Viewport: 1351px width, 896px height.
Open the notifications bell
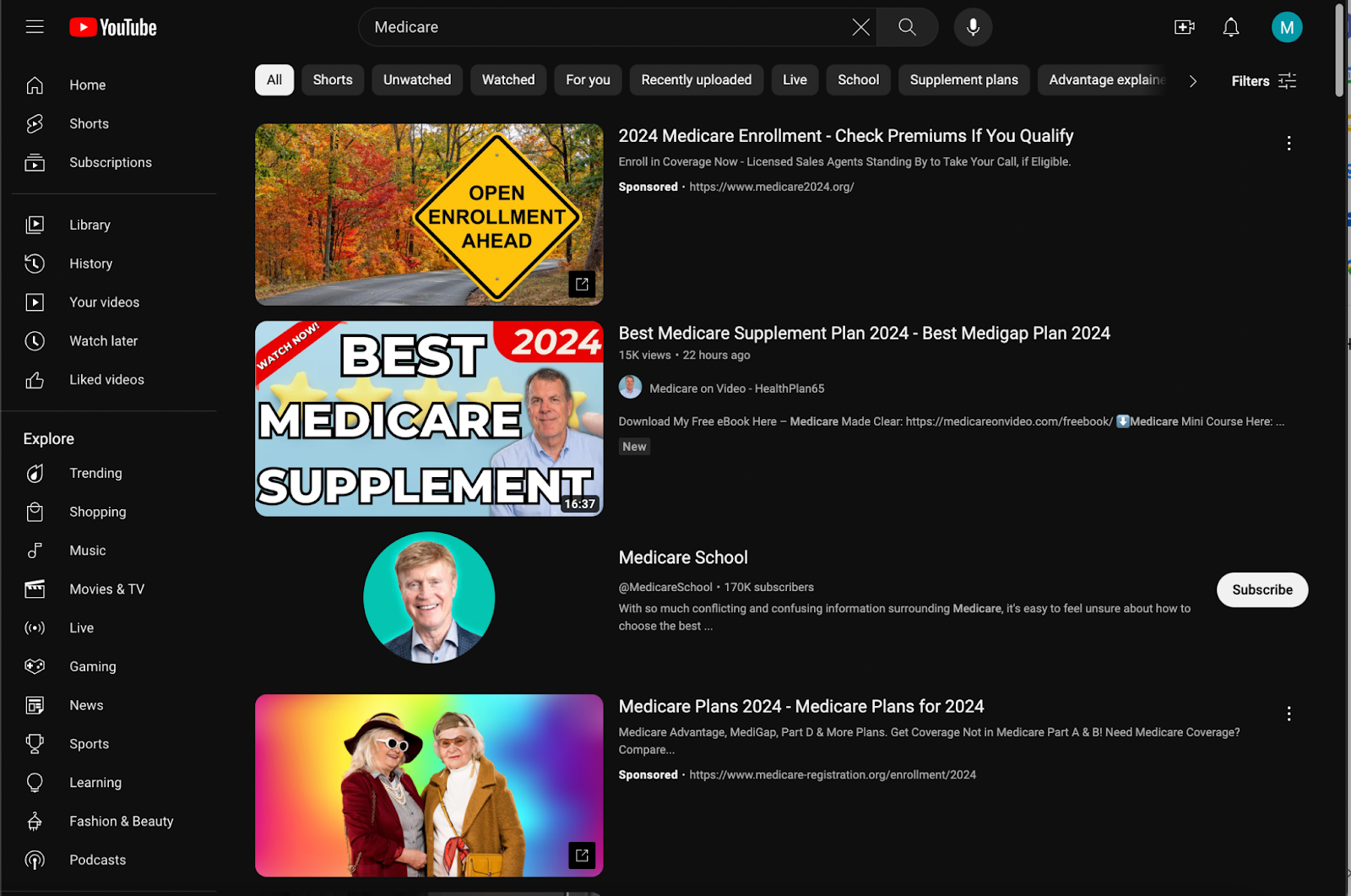tap(1231, 27)
